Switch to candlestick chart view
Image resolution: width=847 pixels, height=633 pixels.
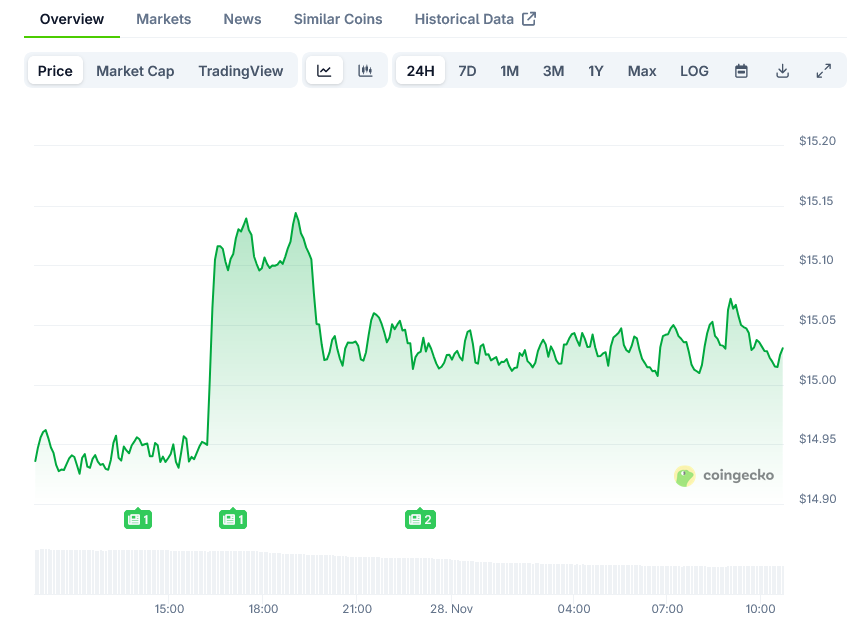[365, 71]
